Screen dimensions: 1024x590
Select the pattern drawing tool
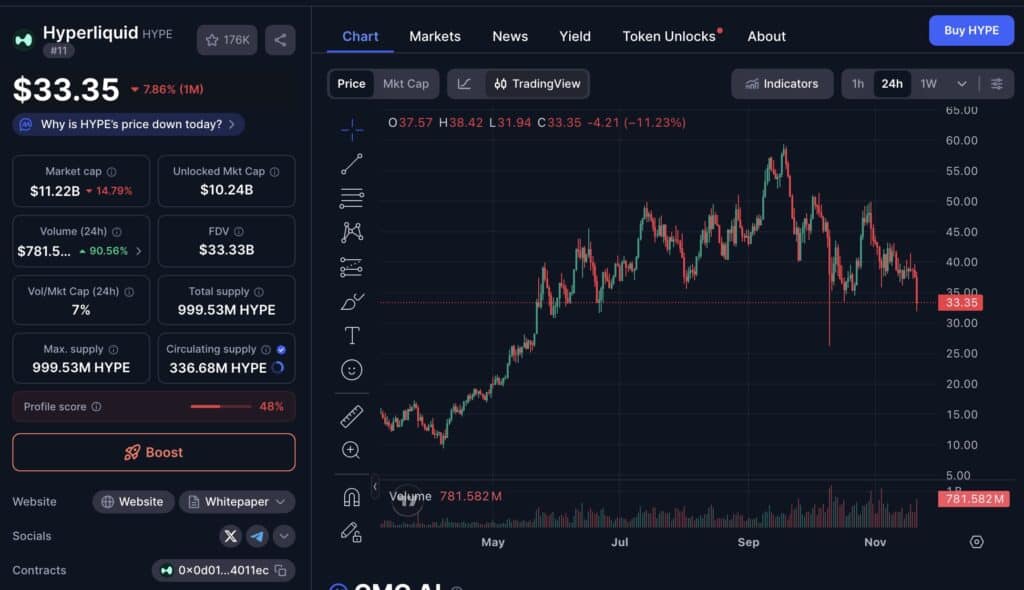[x=351, y=232]
